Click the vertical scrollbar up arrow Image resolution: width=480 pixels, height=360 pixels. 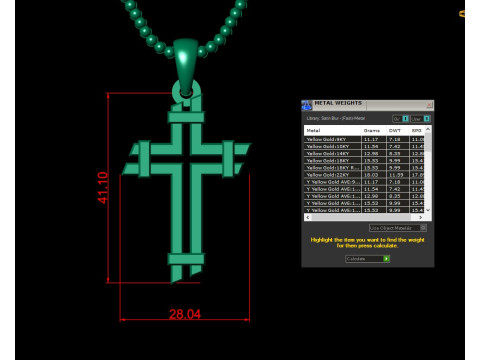pos(428,129)
